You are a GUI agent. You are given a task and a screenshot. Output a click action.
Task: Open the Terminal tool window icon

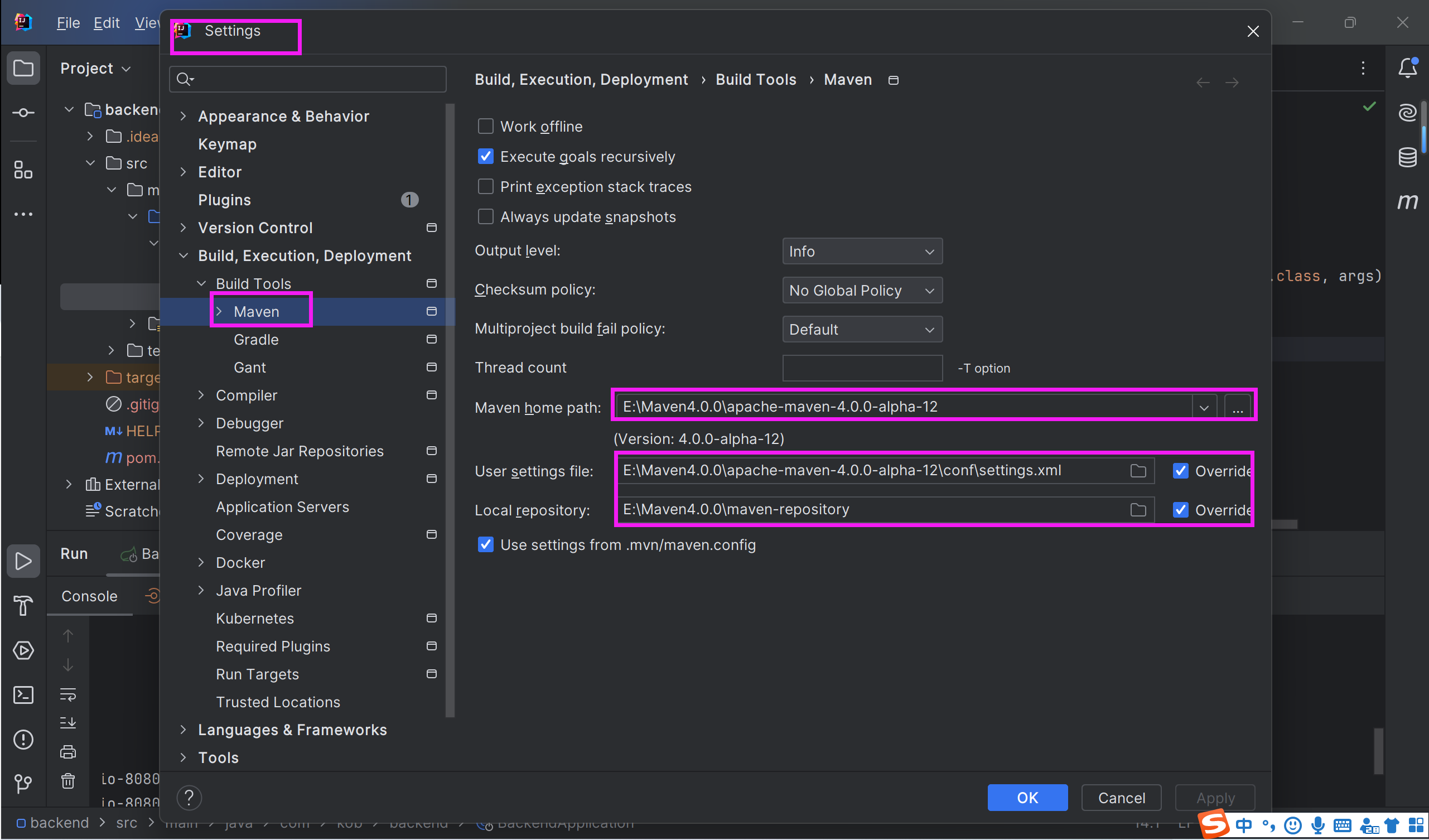pyautogui.click(x=23, y=695)
